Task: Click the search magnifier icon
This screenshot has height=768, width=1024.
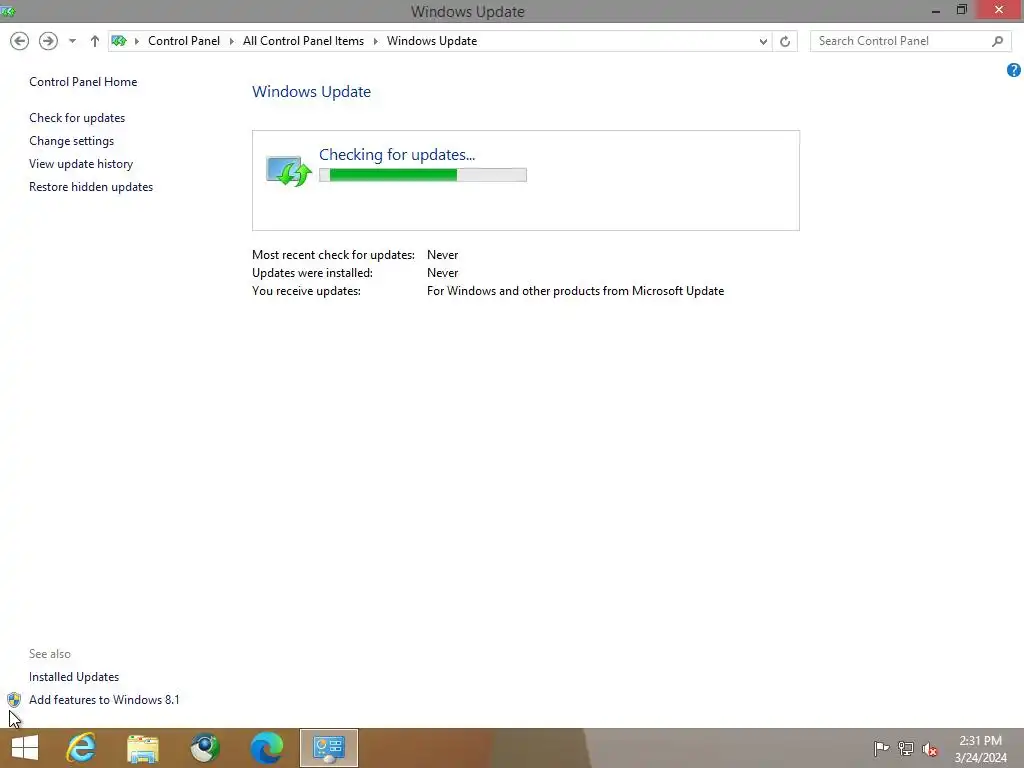Action: click(997, 41)
